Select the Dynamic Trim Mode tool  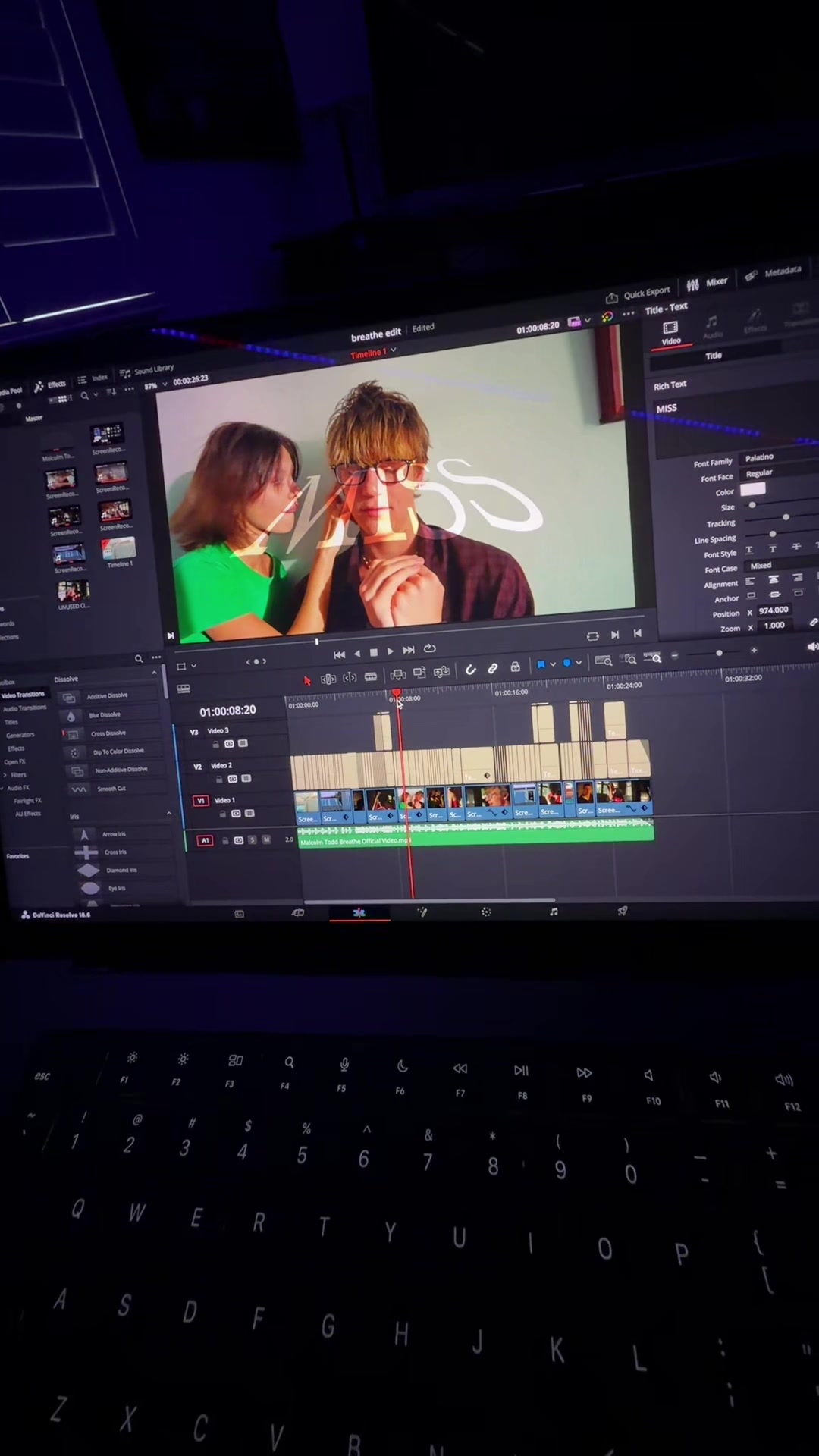point(350,677)
